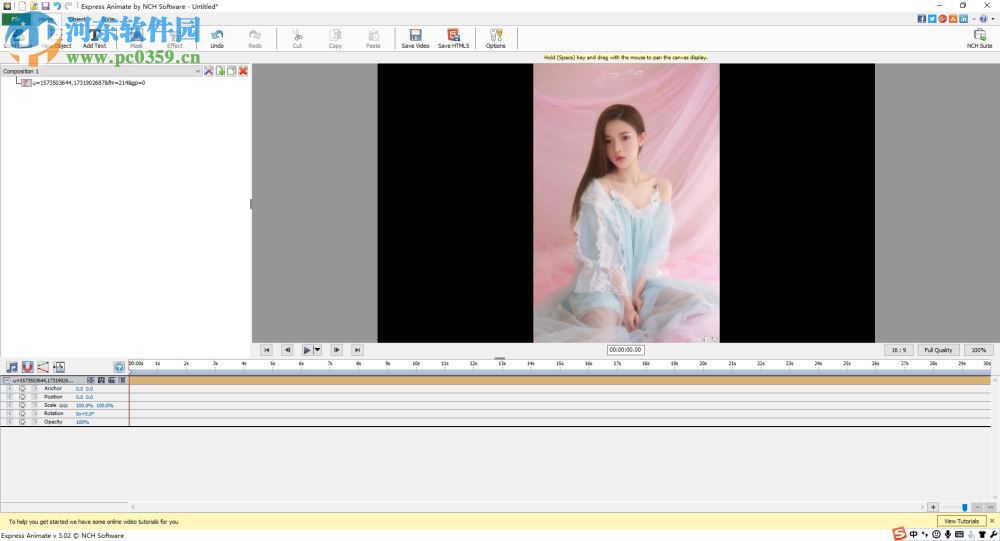The height and width of the screenshot is (541, 1000).
Task: Open the Full Quality dropdown
Action: [x=938, y=350]
